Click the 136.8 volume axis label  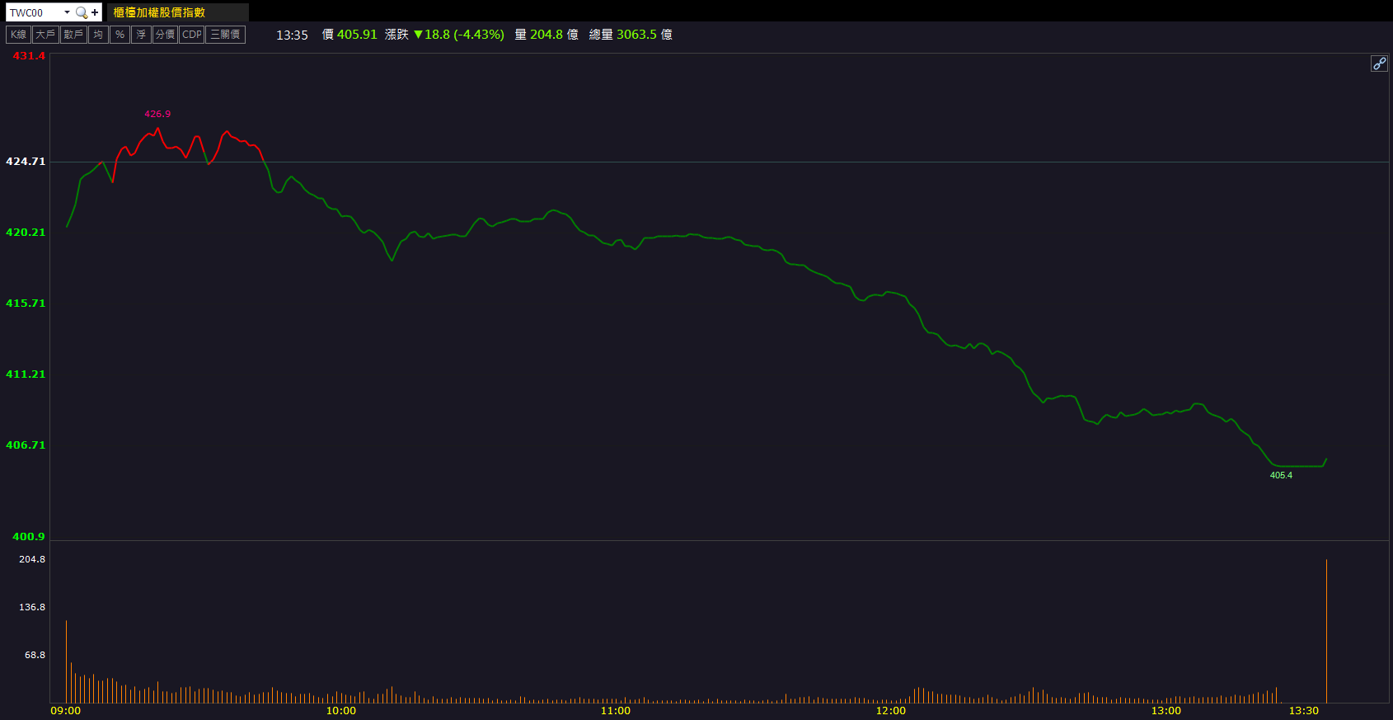point(33,607)
